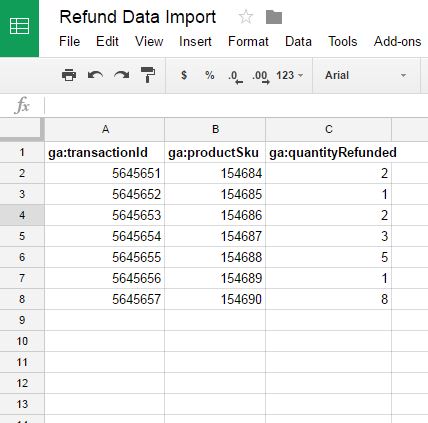Viewport: 428px width, 423px height.
Task: Select row 1 header
Action: pos(22,152)
